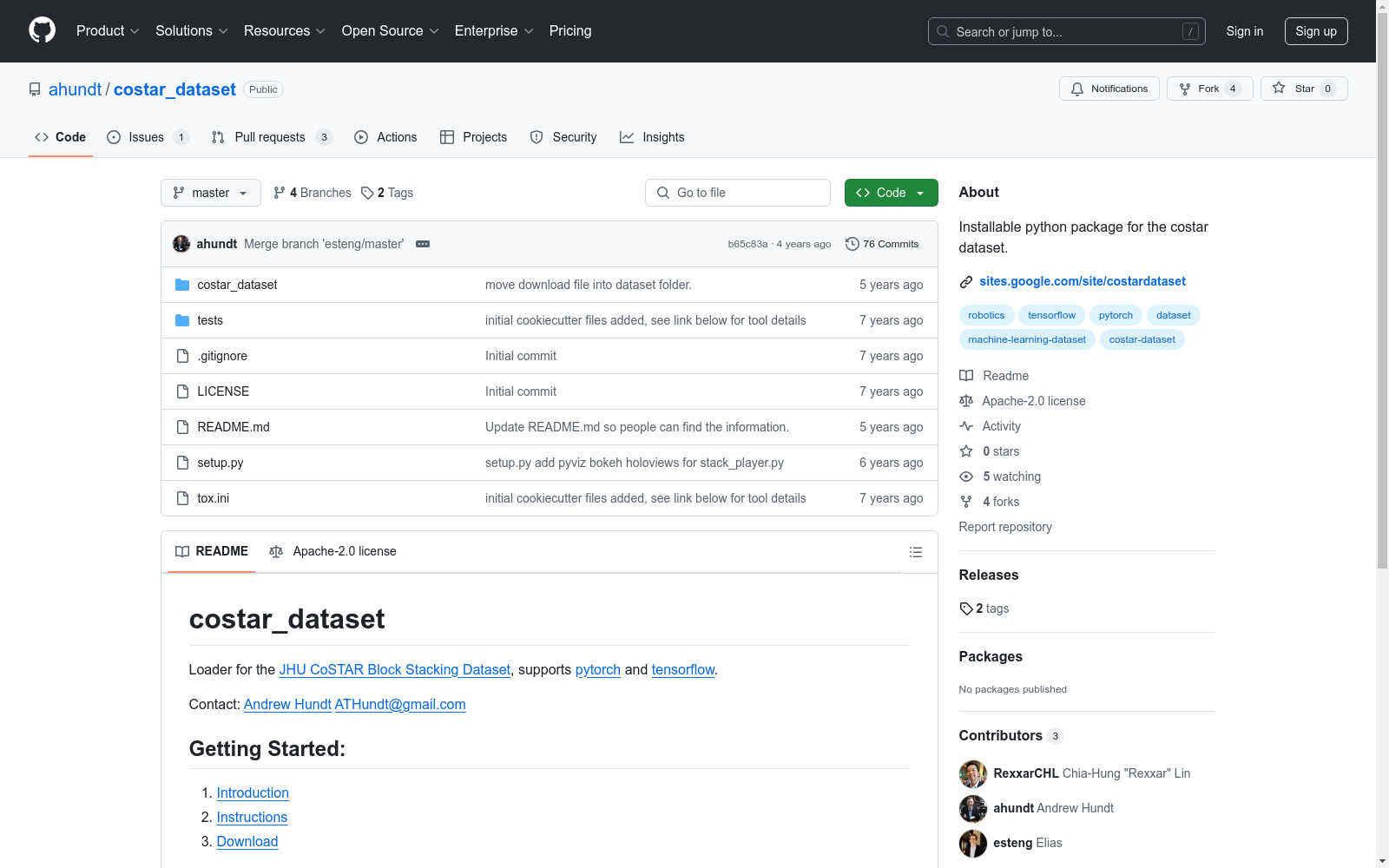The image size is (1389, 868).
Task: Click the license scale icon in About
Action: pyautogui.click(x=966, y=401)
